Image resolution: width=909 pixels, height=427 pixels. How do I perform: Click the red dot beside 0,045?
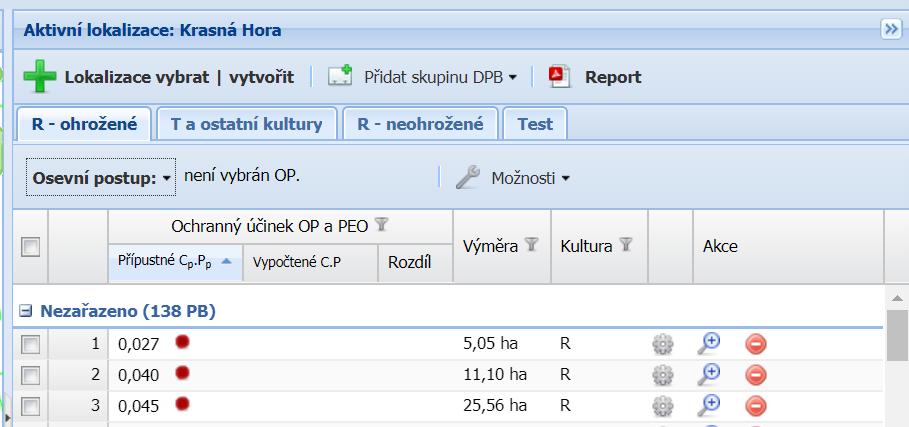tap(183, 403)
